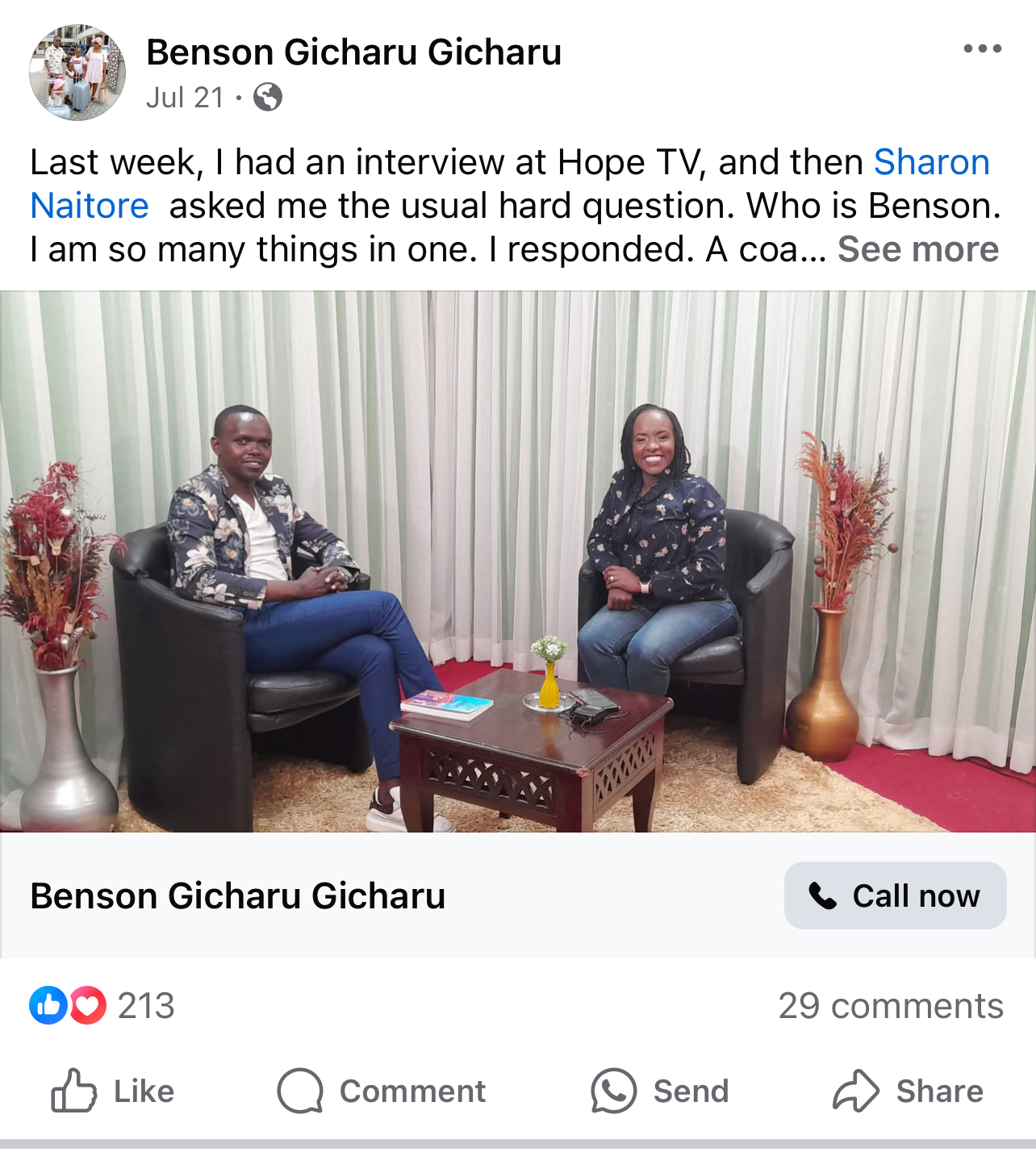This screenshot has width=1036, height=1152.
Task: Click the Naitore tagged name link
Action: pyautogui.click(x=90, y=206)
